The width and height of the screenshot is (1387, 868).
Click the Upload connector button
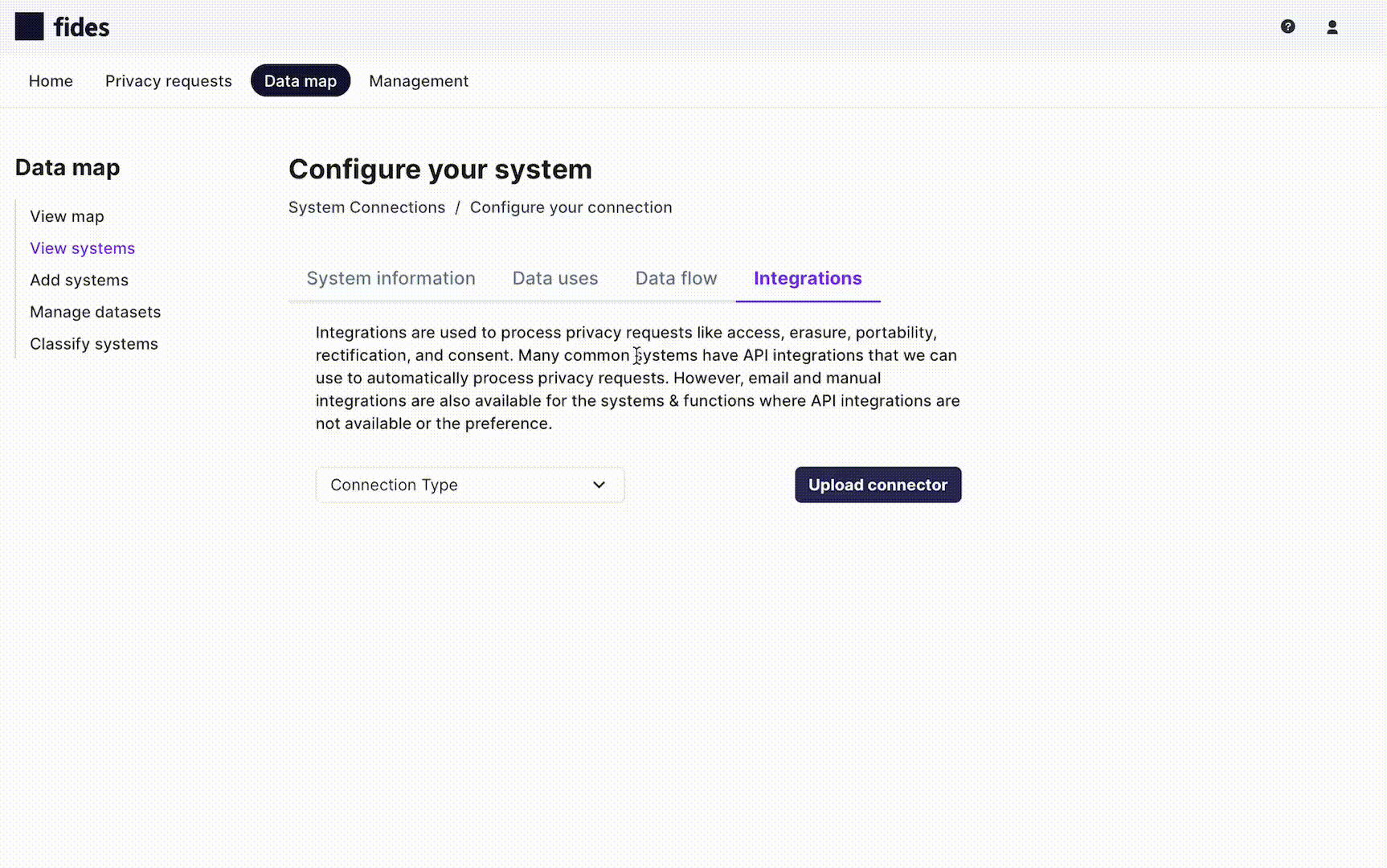point(878,485)
